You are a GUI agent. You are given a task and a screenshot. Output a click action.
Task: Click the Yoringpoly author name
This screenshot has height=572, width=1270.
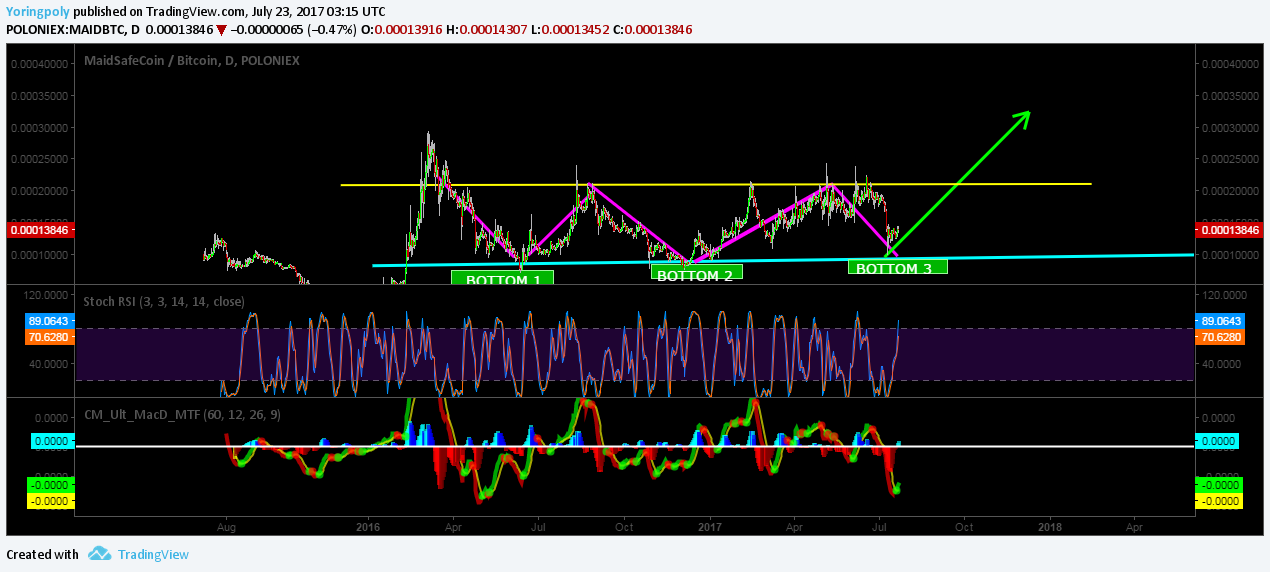tap(36, 10)
